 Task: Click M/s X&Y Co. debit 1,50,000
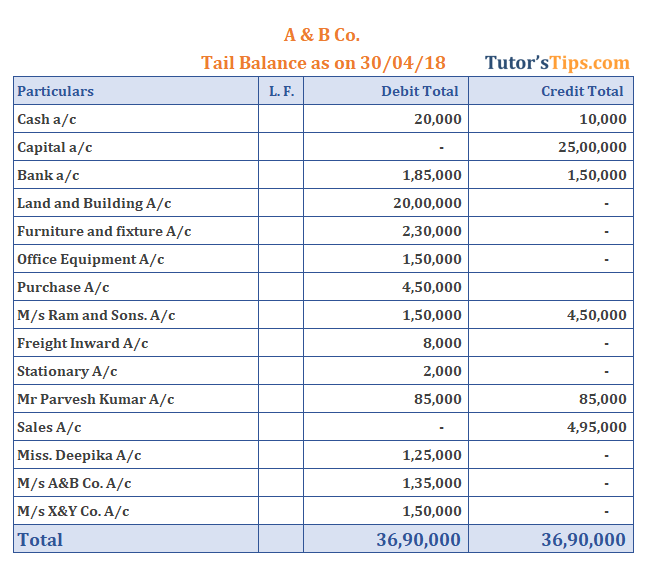[432, 511]
